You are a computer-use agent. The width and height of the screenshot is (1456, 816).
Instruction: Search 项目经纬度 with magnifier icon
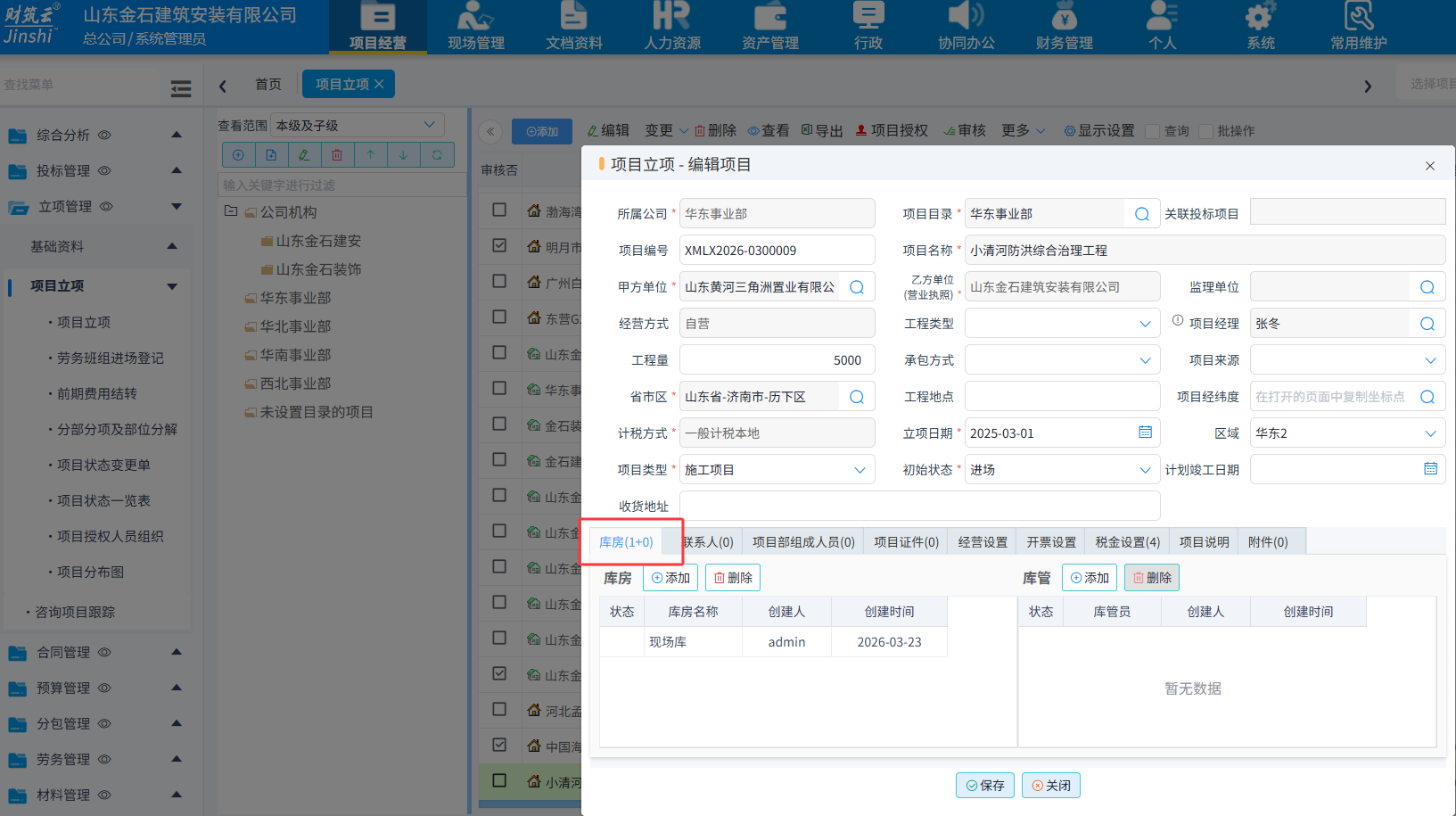1427,397
